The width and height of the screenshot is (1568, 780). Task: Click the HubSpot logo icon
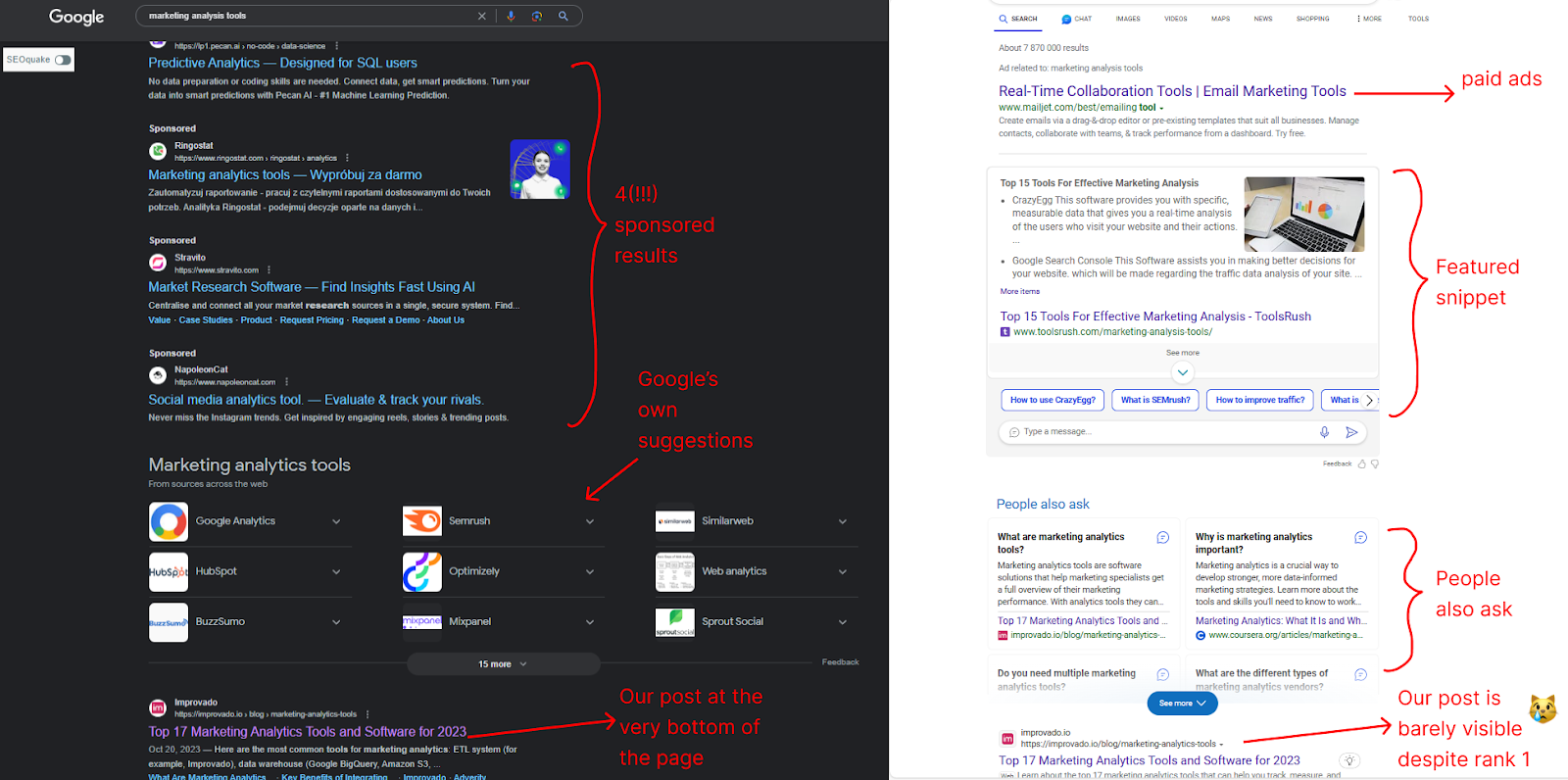coord(169,571)
